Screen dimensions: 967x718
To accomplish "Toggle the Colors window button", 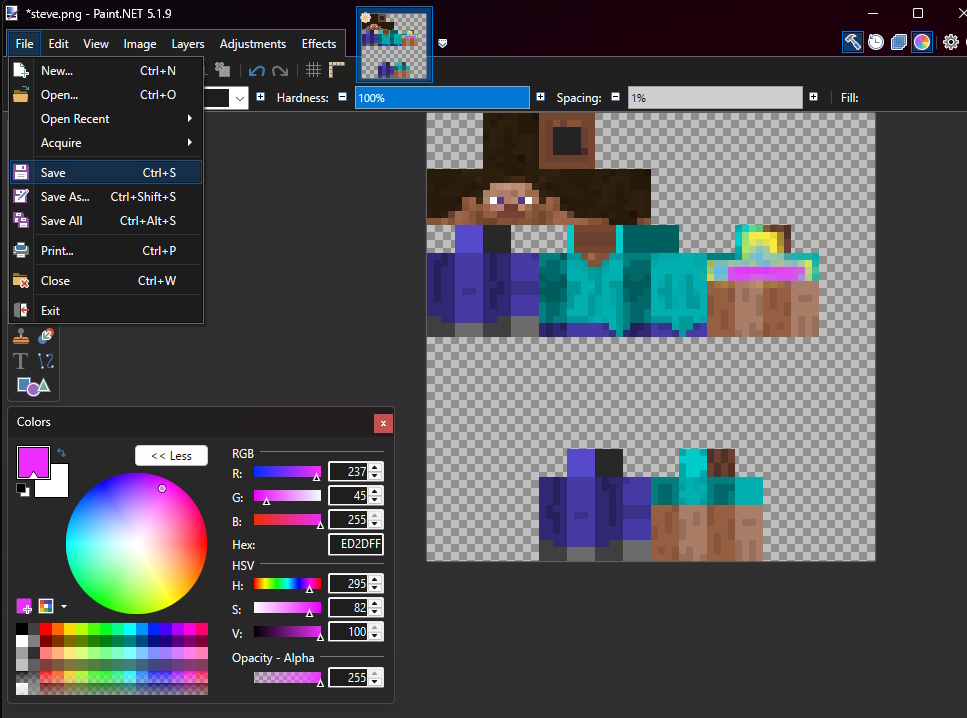I will pos(922,42).
